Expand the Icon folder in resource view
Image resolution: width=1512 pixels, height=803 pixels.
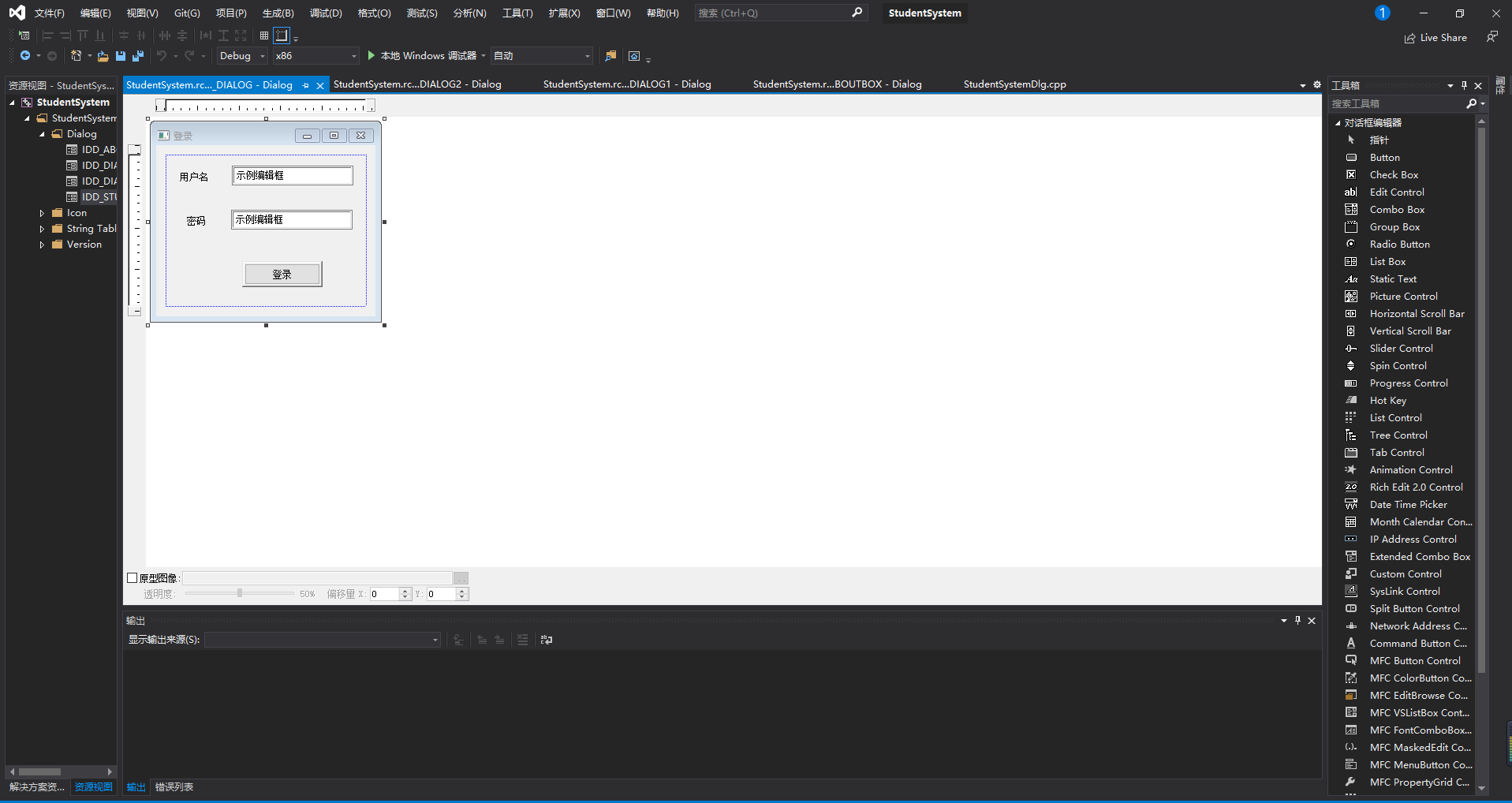[x=42, y=213]
